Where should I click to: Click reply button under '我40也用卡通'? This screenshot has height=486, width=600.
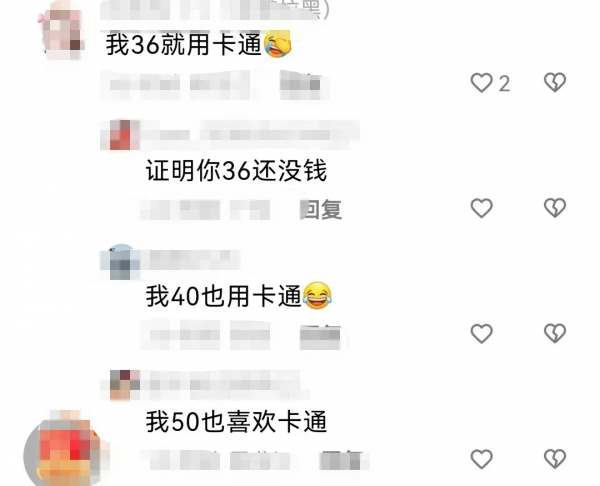click(320, 336)
